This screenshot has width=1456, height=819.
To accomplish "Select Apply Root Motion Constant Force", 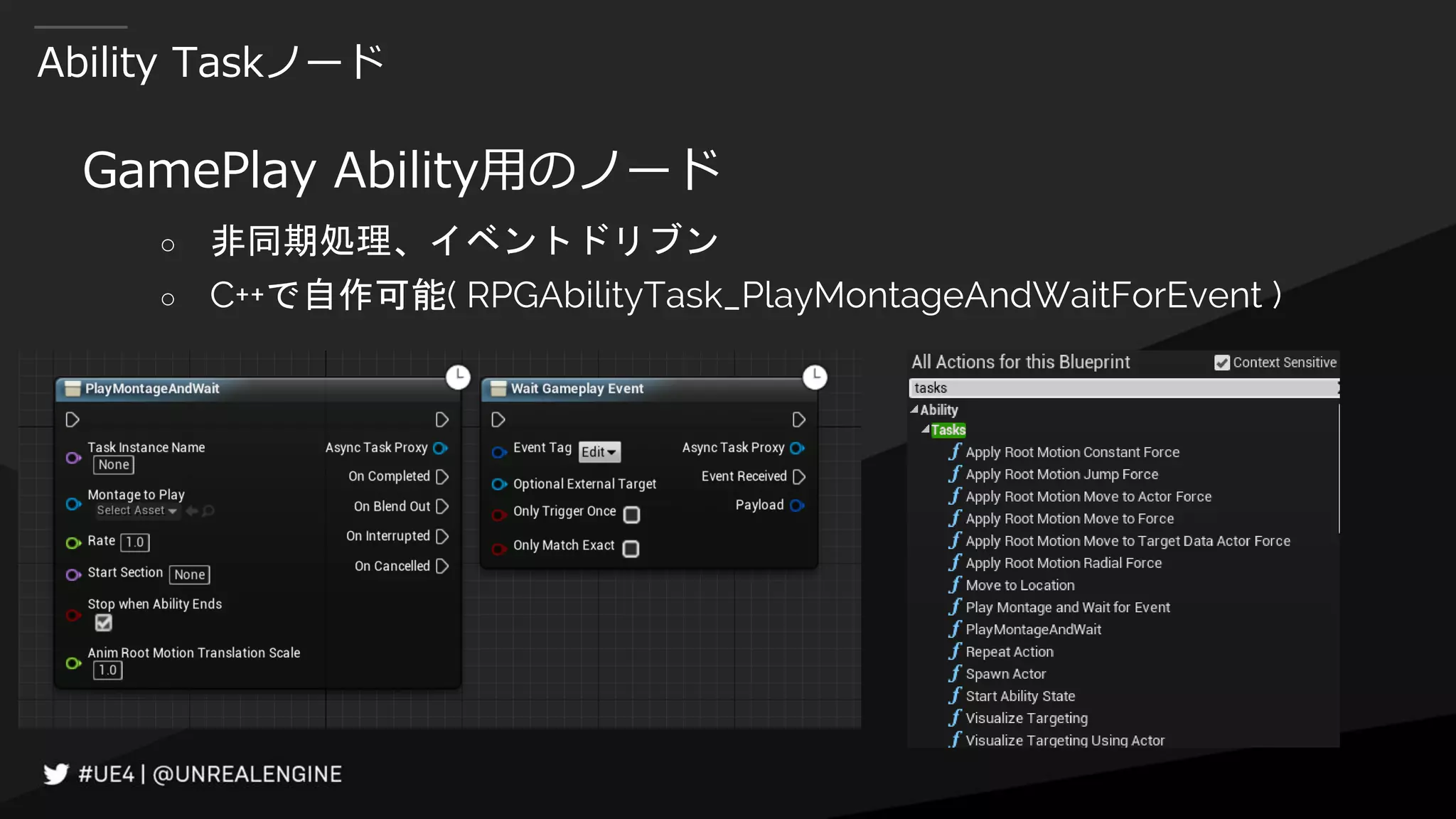I will click(1072, 452).
